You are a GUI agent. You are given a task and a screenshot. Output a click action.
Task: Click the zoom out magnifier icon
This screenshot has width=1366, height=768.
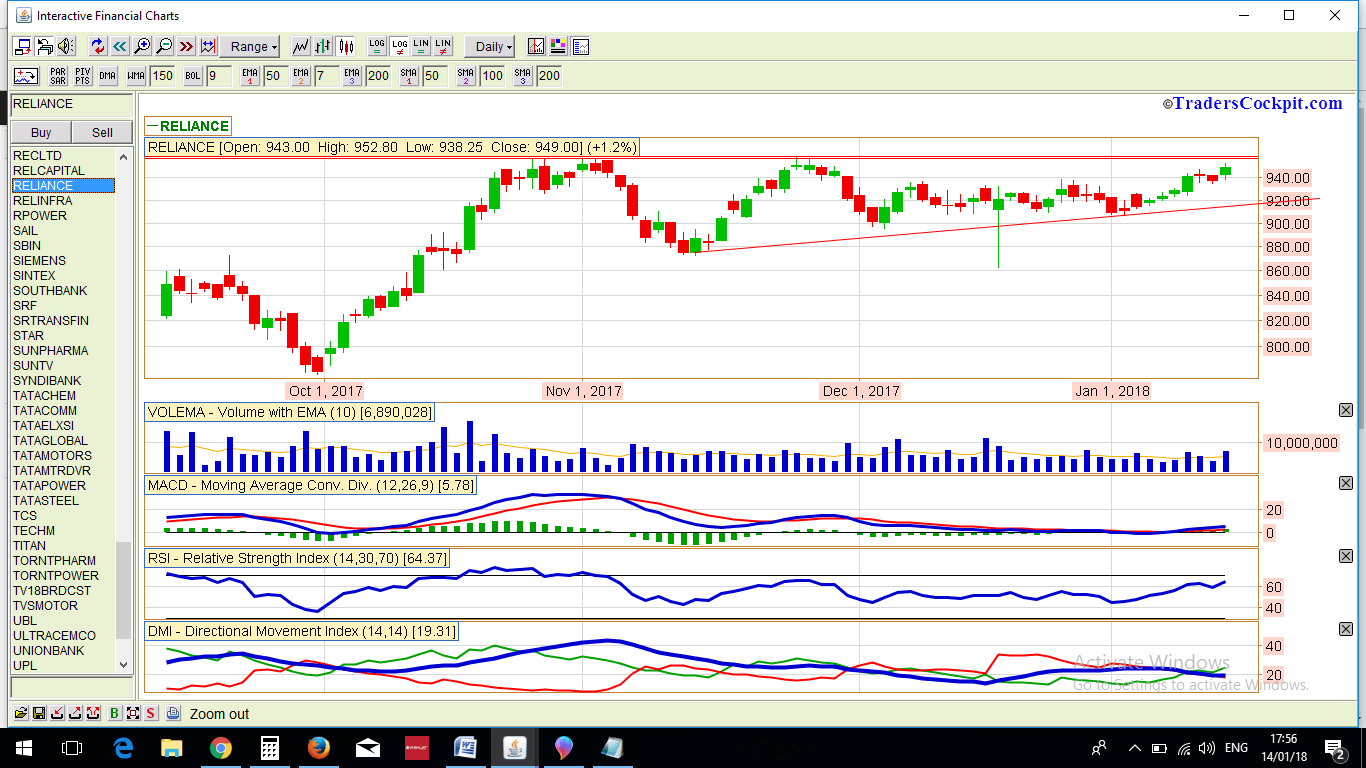click(164, 46)
